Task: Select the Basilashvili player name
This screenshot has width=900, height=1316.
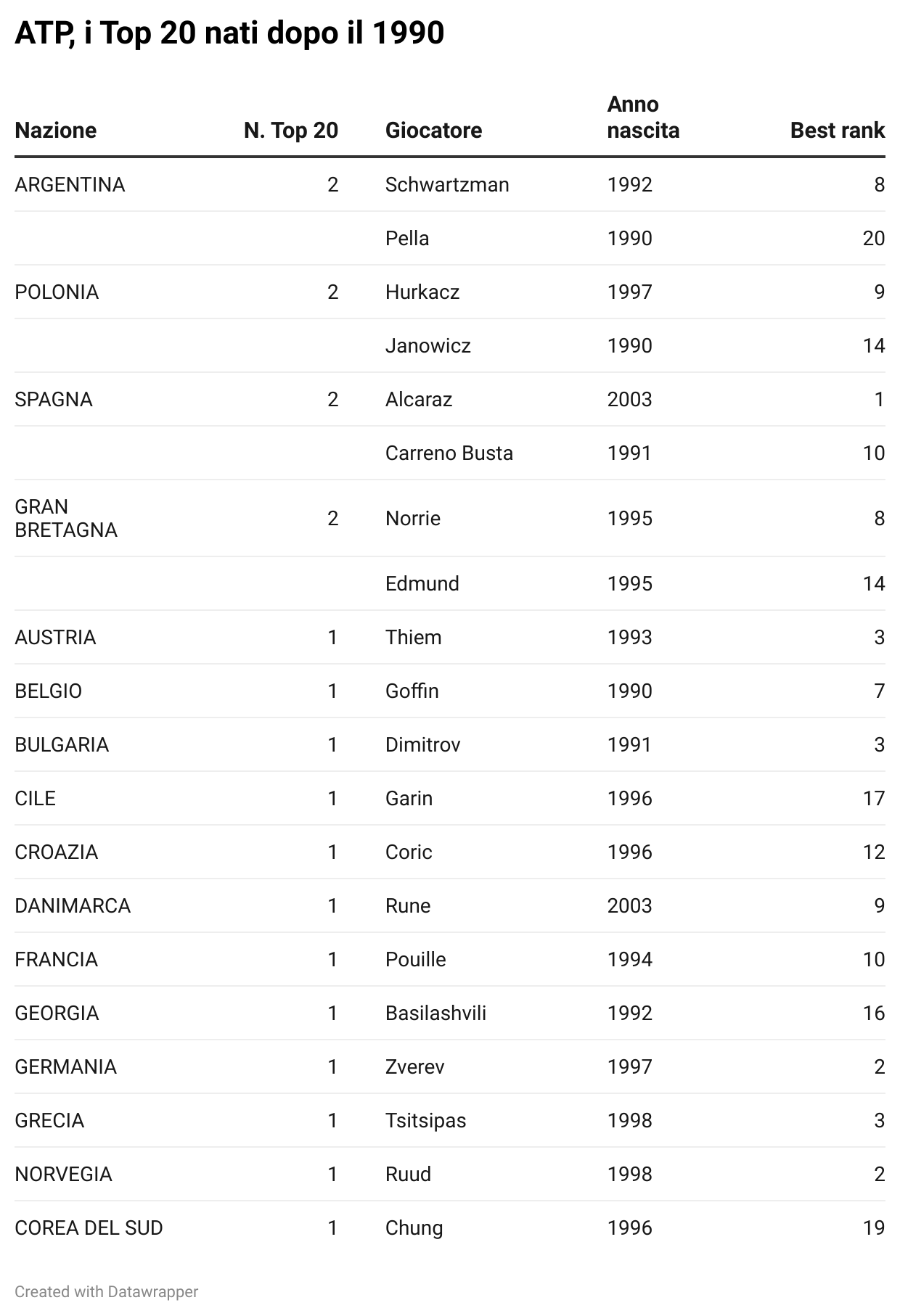Action: click(x=436, y=1013)
